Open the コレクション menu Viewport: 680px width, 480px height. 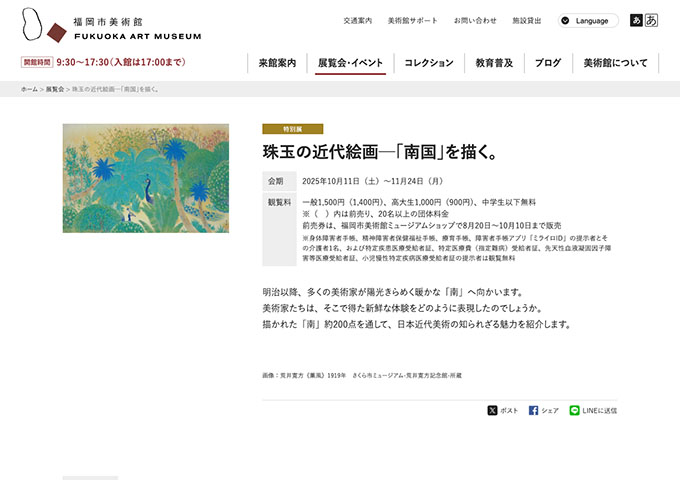pyautogui.click(x=428, y=63)
